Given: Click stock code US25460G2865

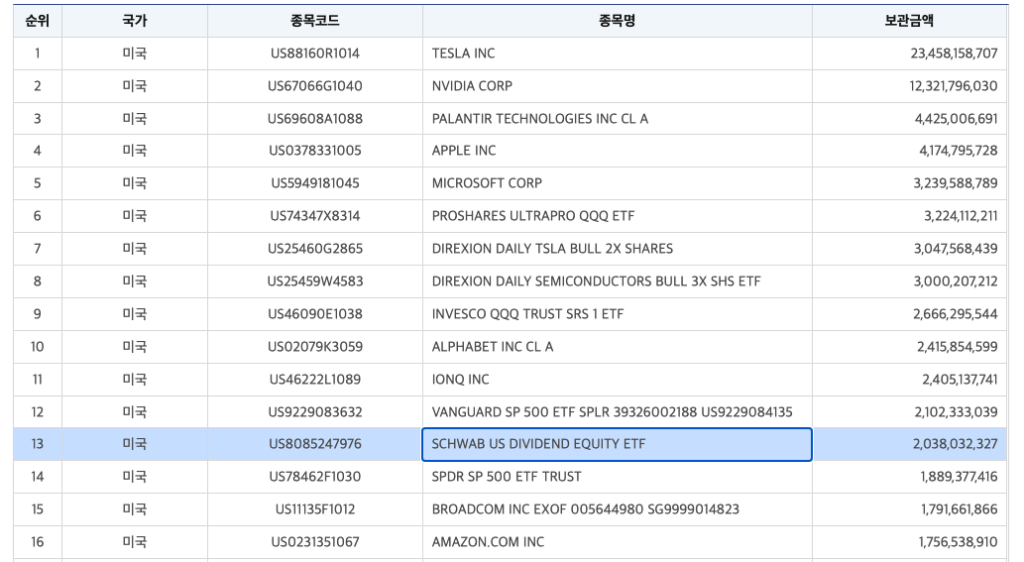Looking at the screenshot, I should 315,249.
